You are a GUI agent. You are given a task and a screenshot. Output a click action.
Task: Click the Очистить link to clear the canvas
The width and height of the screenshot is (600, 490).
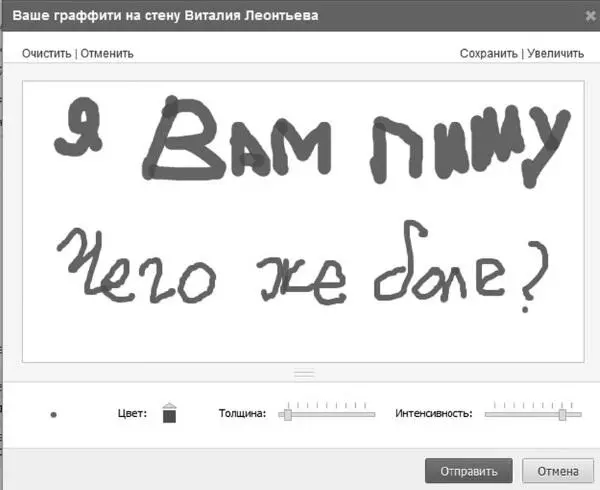click(46, 54)
